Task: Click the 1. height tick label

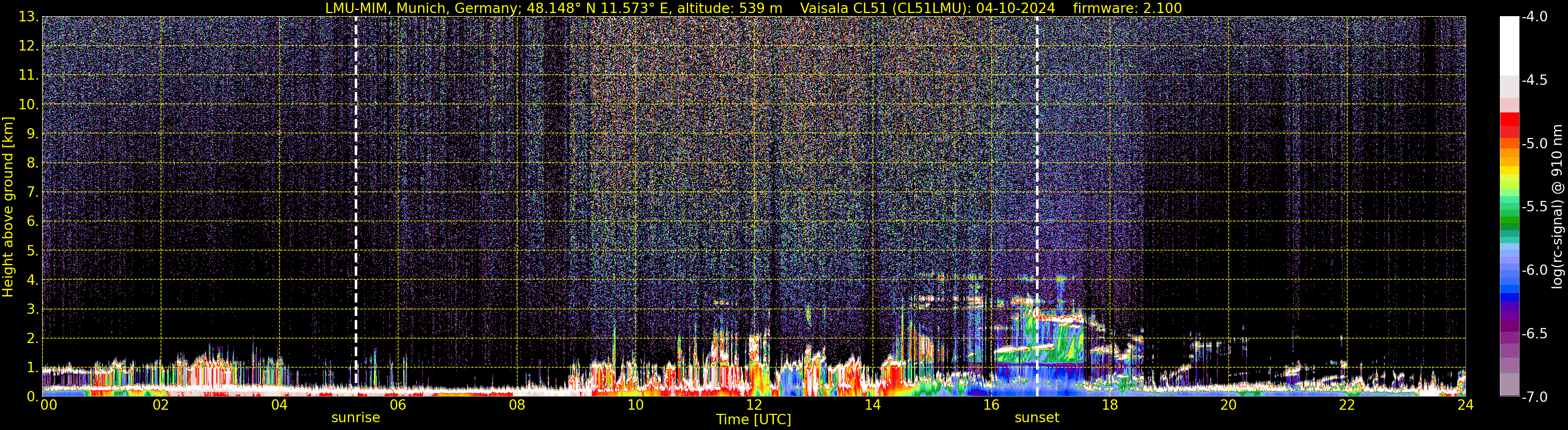Action: pyautogui.click(x=32, y=367)
